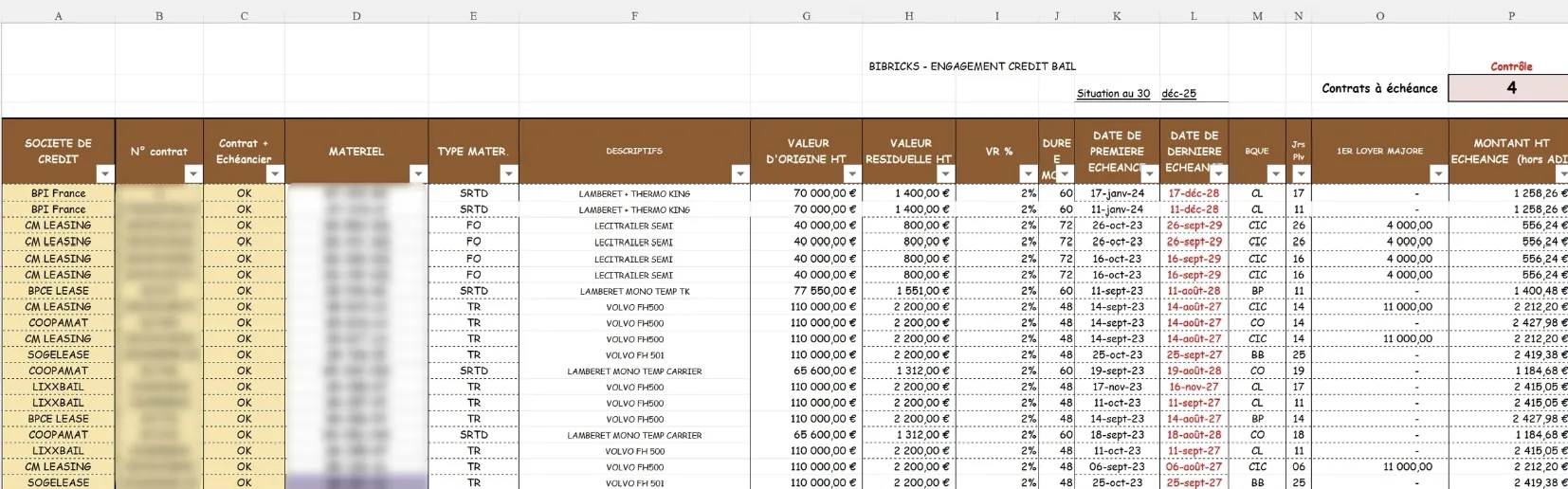Viewport: 1568px width, 489px height.
Task: Select the MATERIEL header cell
Action: coord(356,151)
